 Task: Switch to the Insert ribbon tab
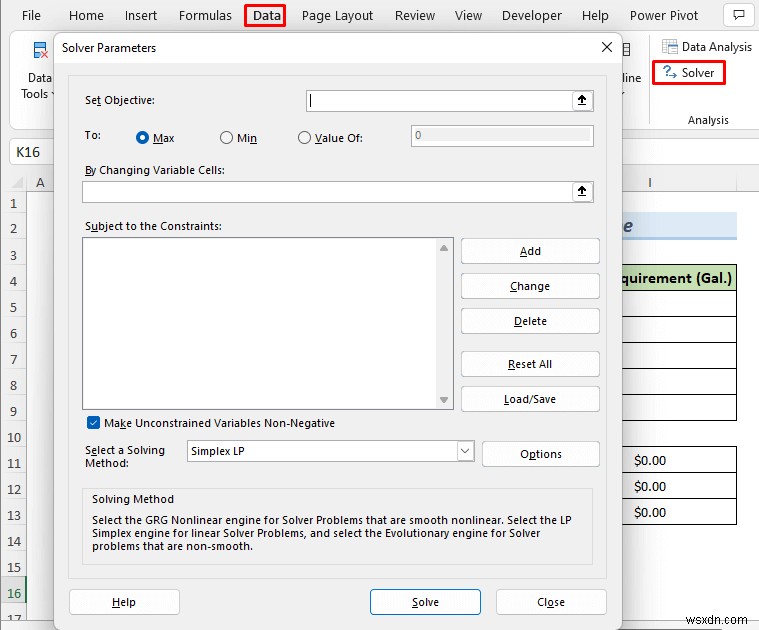pos(141,15)
